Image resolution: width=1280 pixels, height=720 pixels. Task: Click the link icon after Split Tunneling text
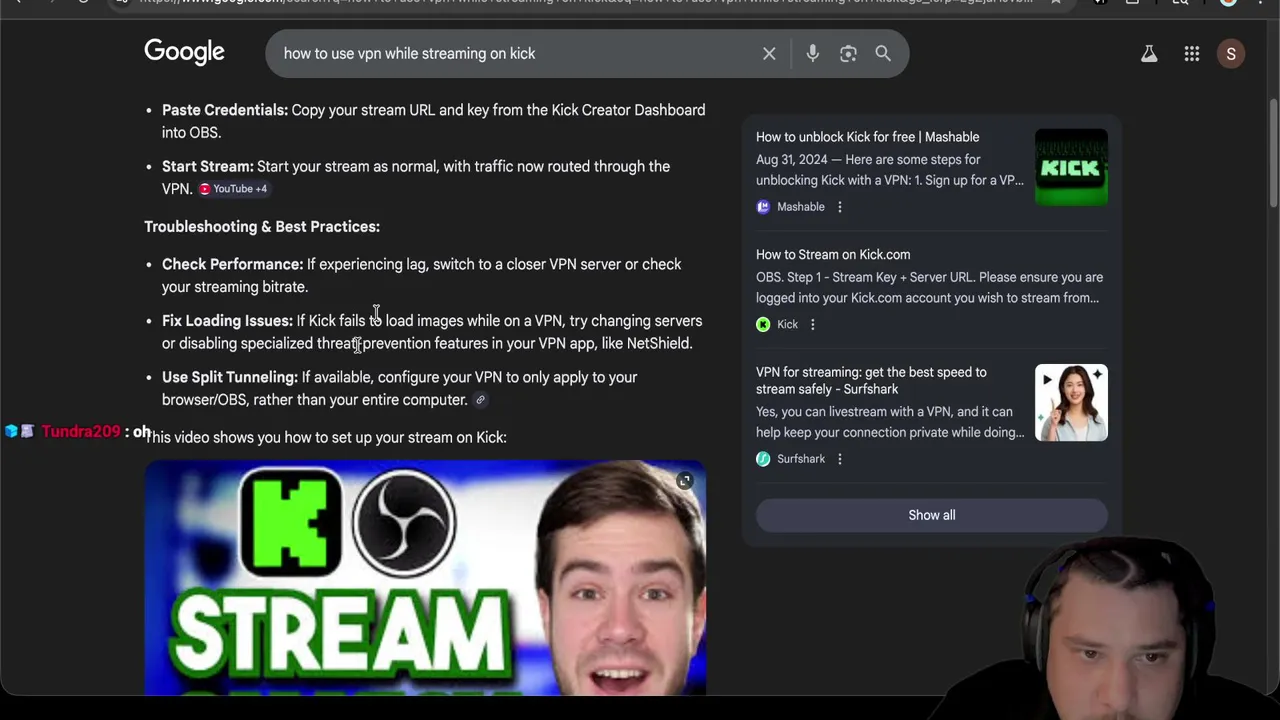click(x=480, y=400)
